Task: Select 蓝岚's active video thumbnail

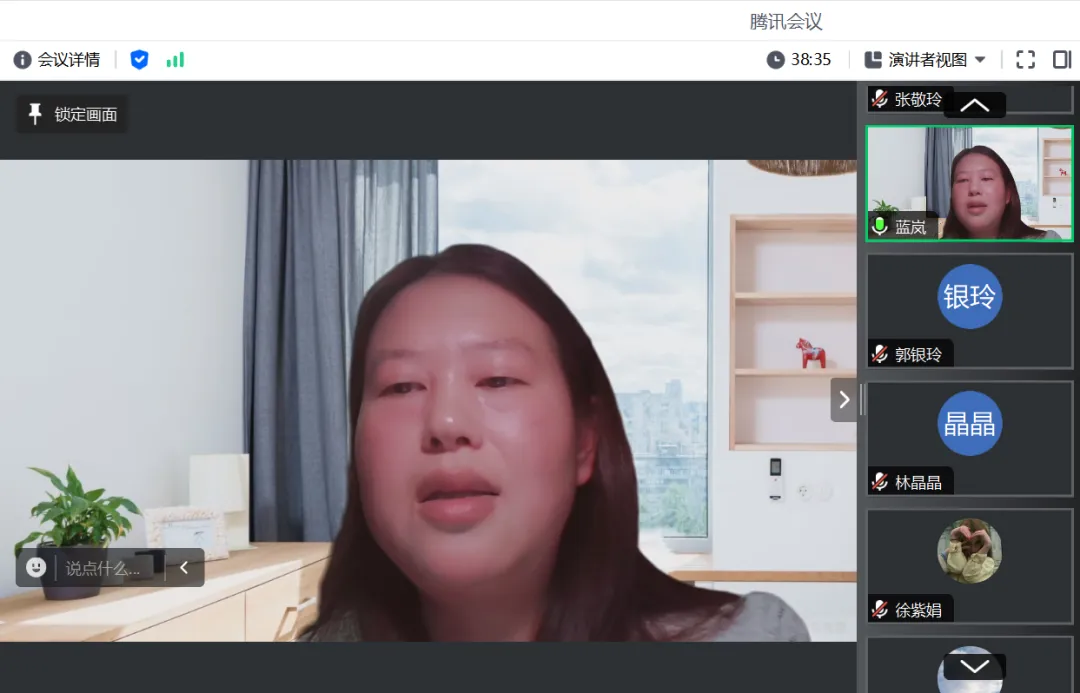Action: click(969, 183)
